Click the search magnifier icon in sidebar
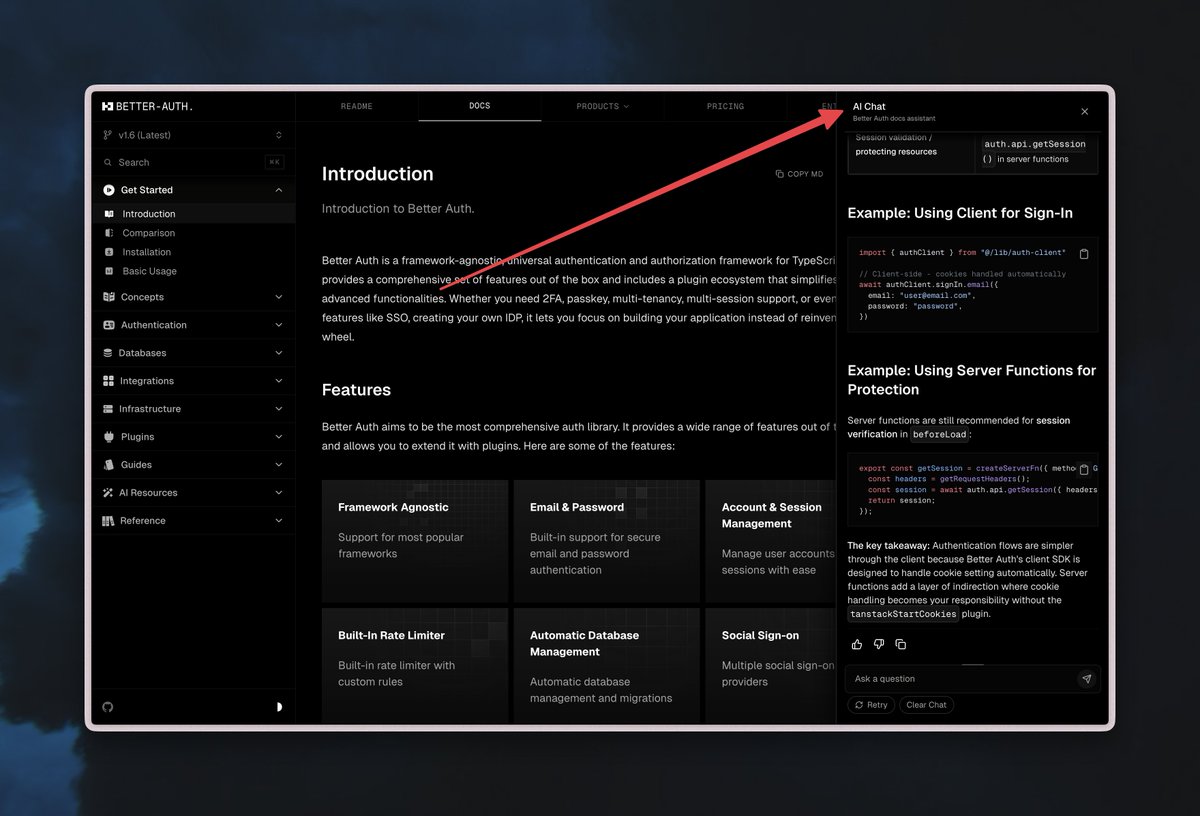Image resolution: width=1200 pixels, height=816 pixels. click(108, 162)
